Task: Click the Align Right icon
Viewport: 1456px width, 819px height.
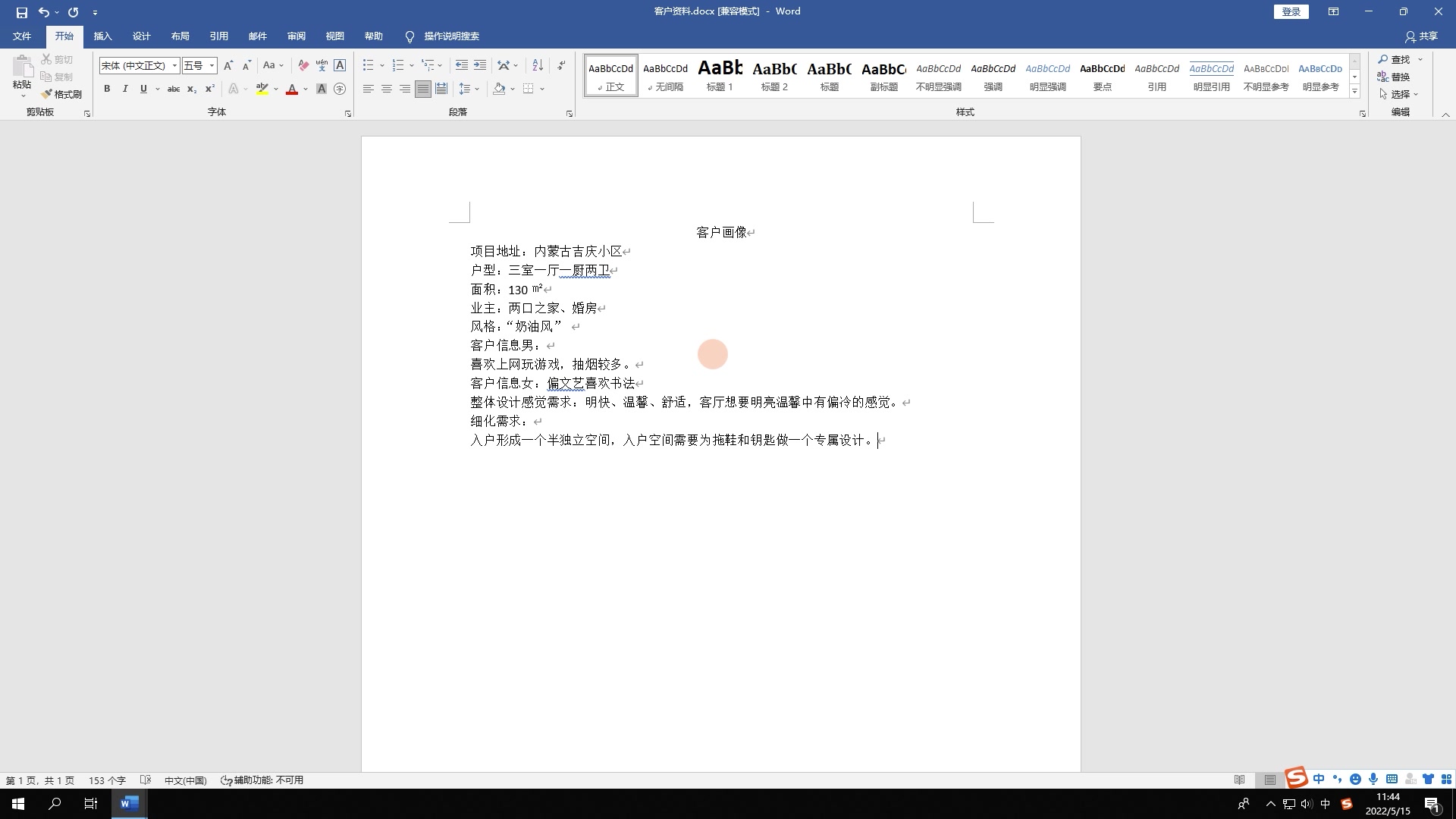Action: tap(405, 89)
